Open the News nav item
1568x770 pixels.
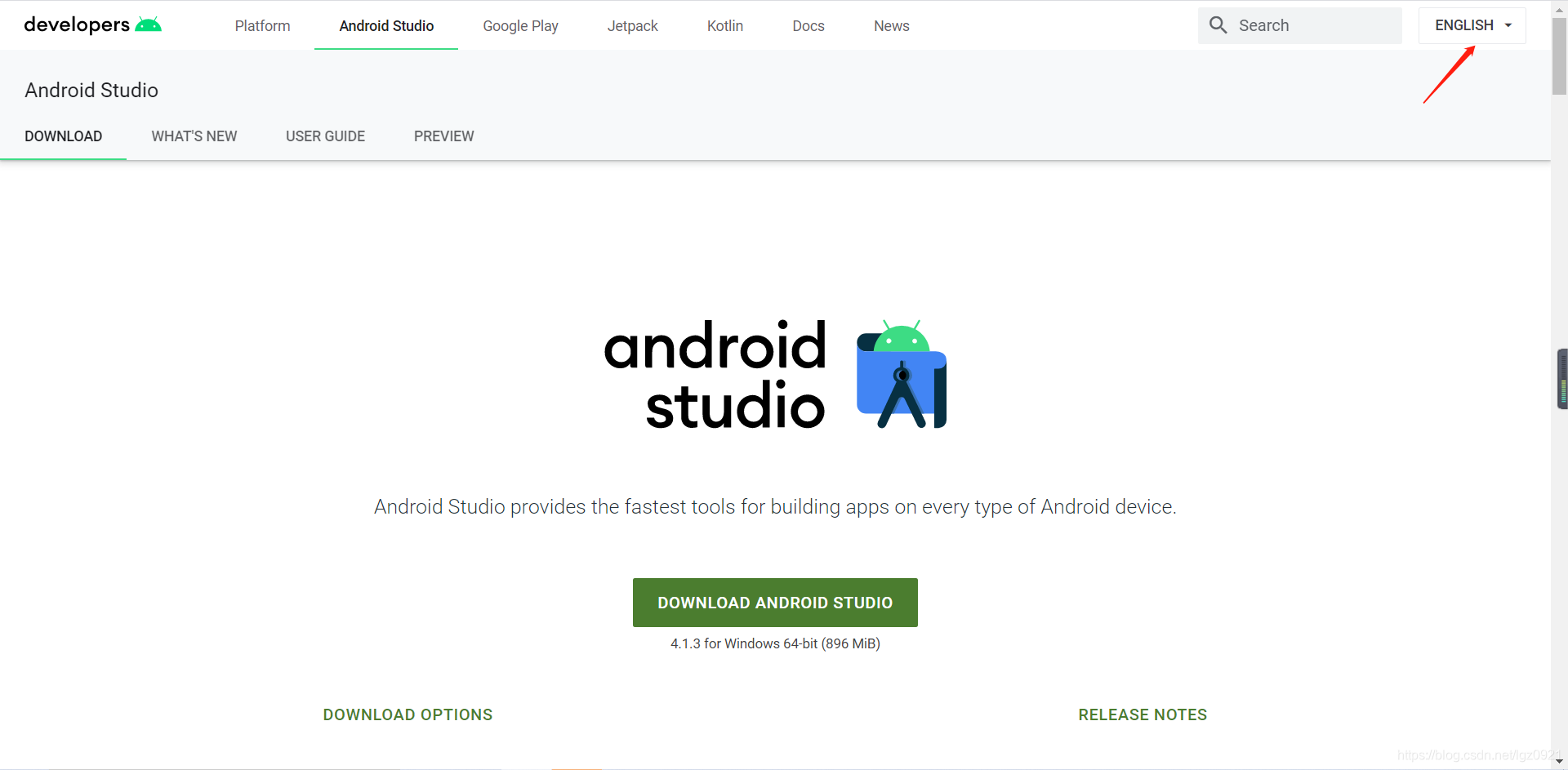[891, 26]
